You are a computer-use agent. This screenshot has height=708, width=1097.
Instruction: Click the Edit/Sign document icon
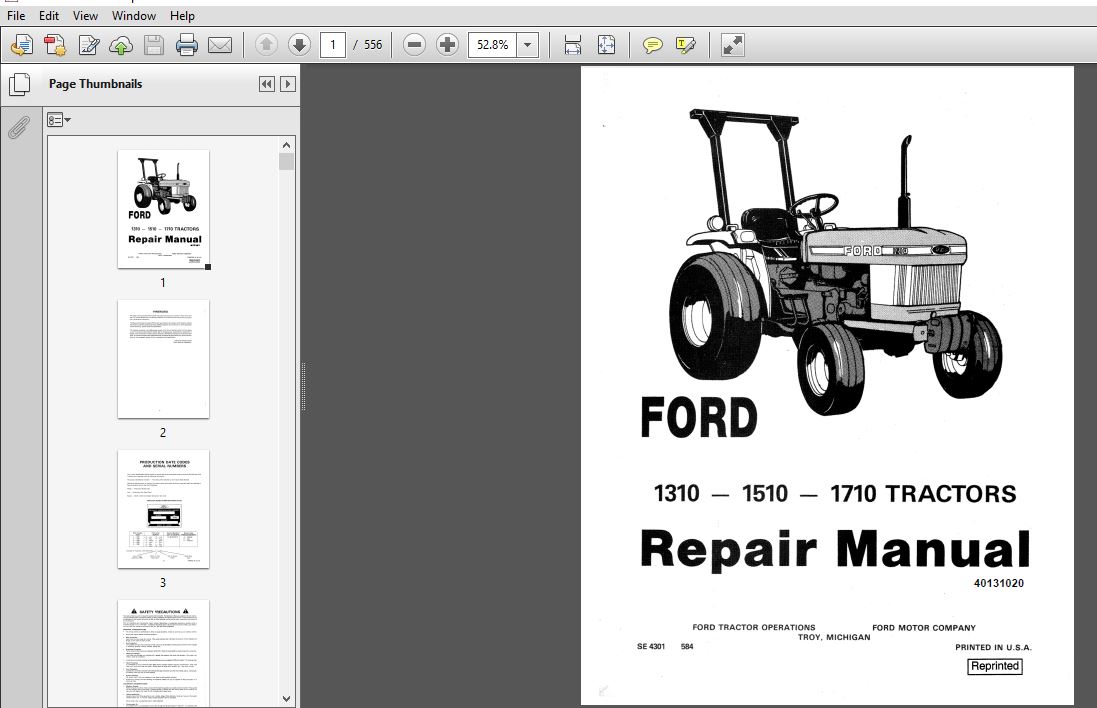[89, 45]
